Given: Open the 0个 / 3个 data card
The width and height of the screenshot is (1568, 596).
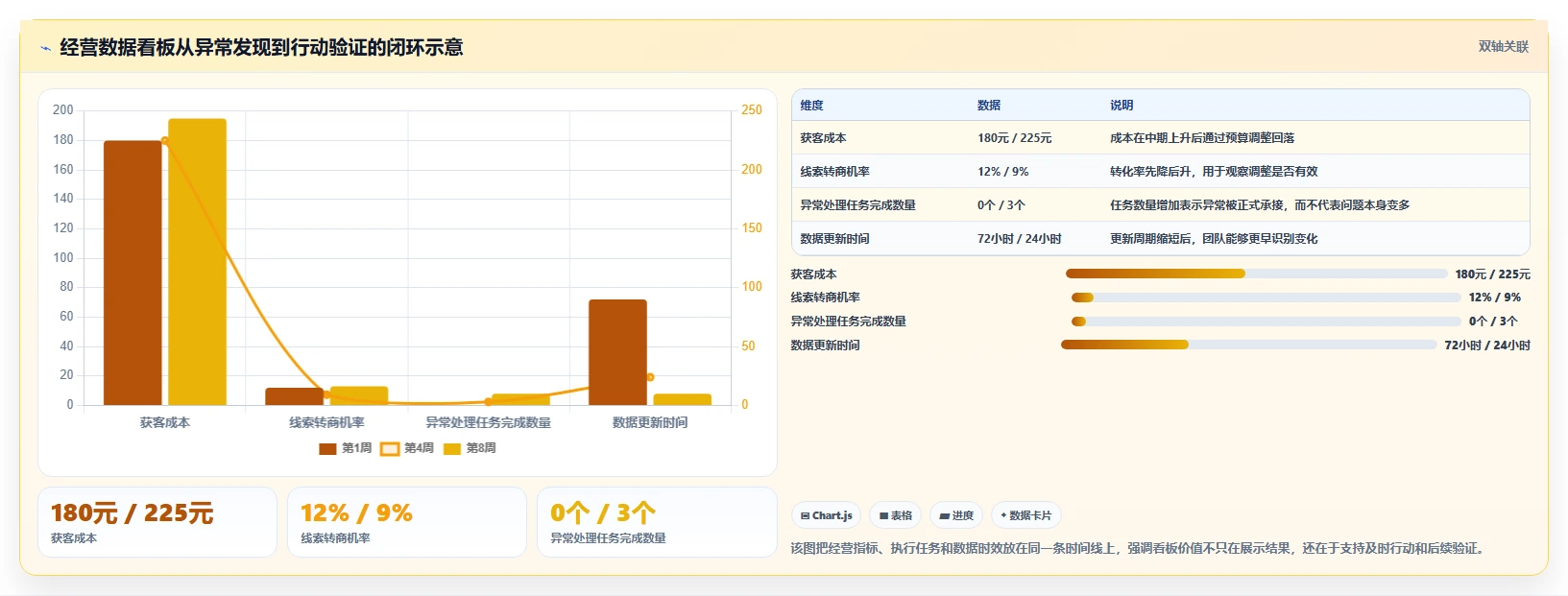Looking at the screenshot, I should (x=657, y=522).
